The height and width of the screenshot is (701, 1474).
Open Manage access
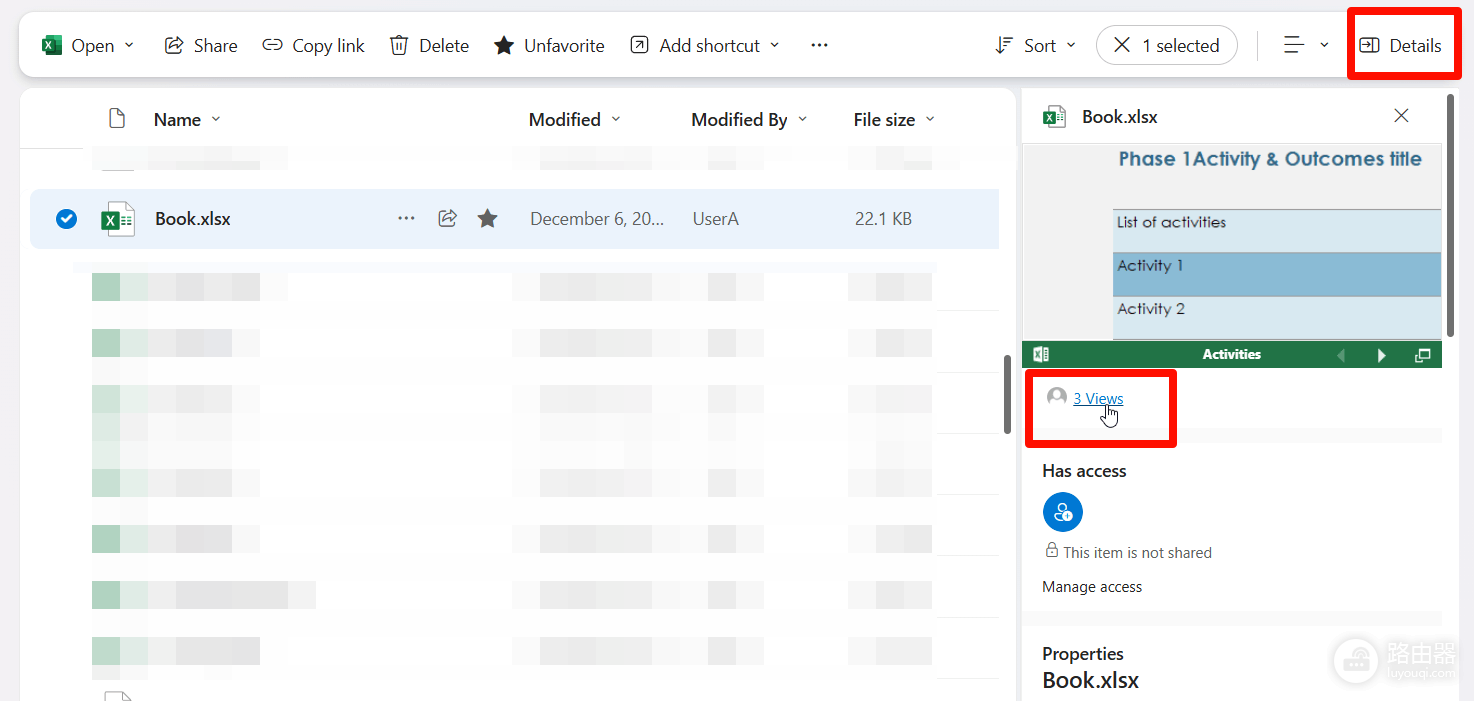pos(1092,587)
